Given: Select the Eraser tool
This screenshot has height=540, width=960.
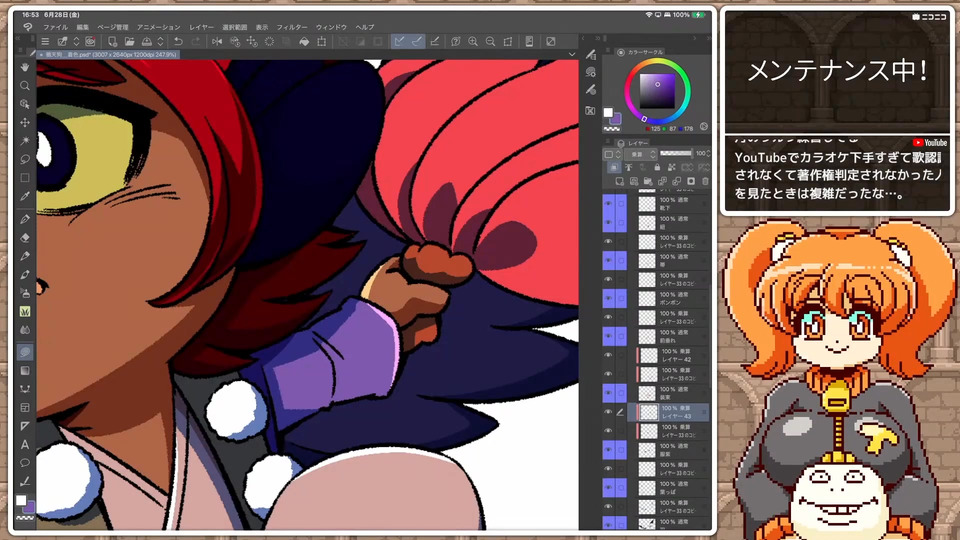Looking at the screenshot, I should [25, 238].
